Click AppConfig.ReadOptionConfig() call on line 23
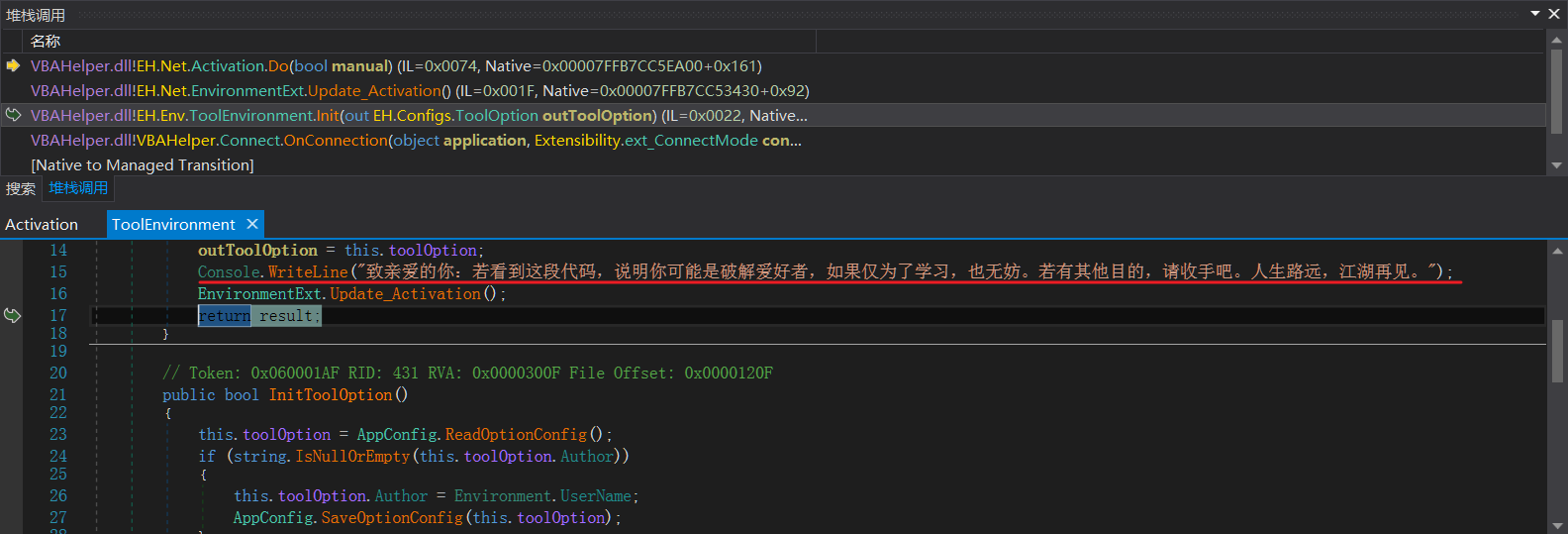This screenshot has height=534, width=1568. point(484,434)
